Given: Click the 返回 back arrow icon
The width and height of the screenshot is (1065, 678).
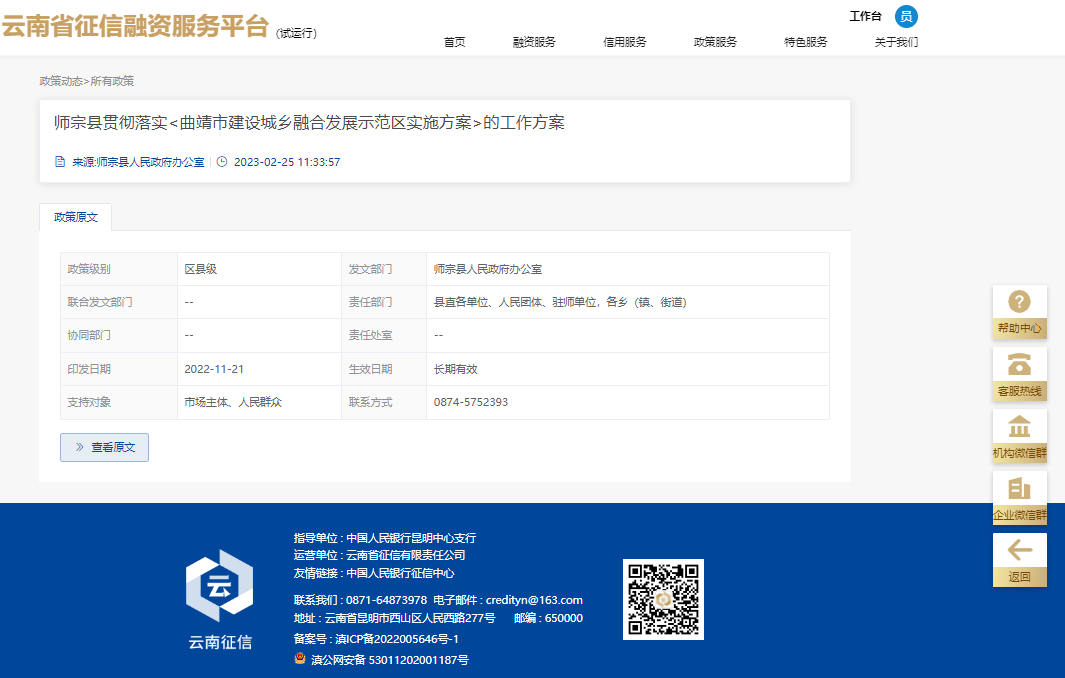Looking at the screenshot, I should (1019, 551).
